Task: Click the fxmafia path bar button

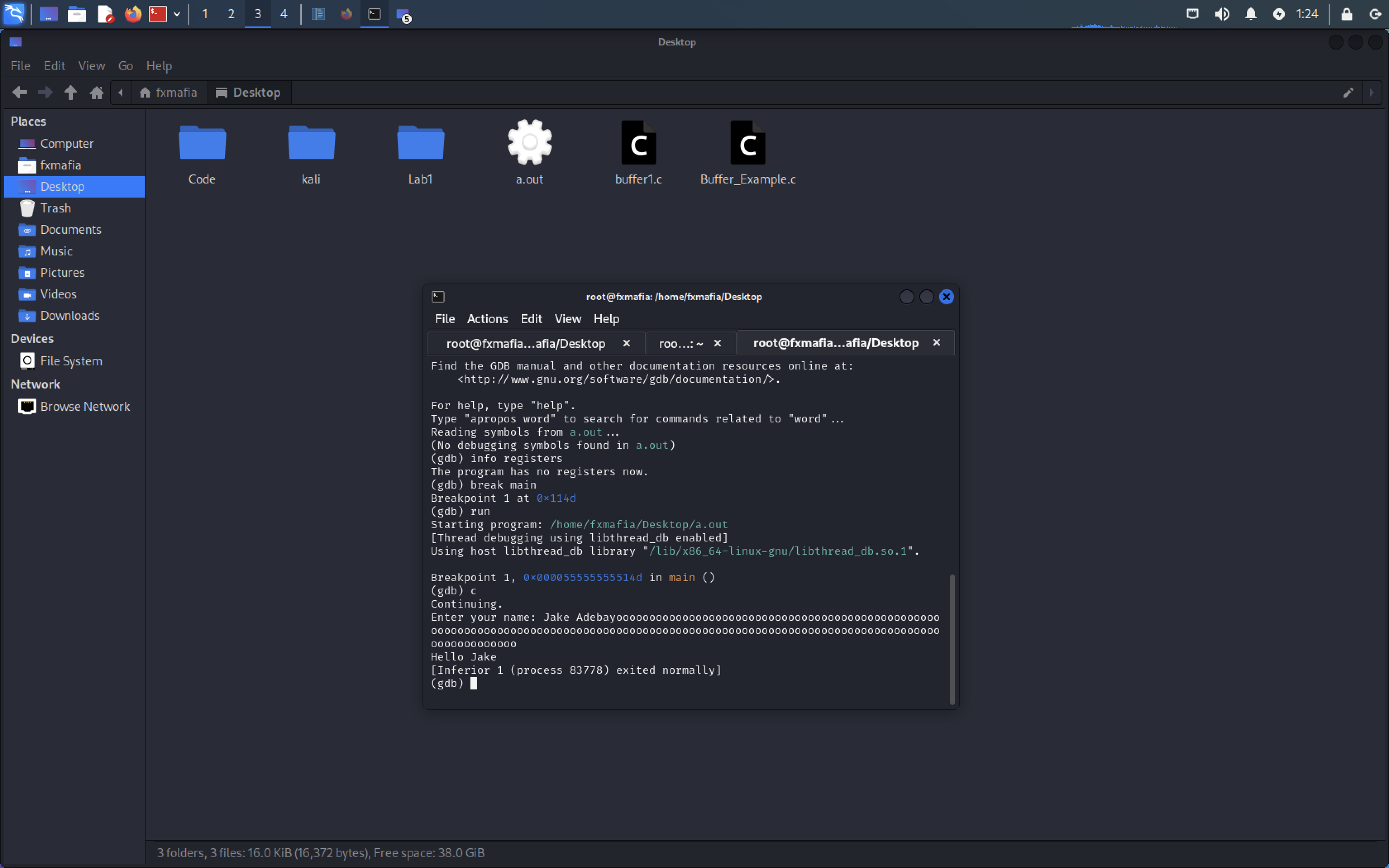Action: 169,93
